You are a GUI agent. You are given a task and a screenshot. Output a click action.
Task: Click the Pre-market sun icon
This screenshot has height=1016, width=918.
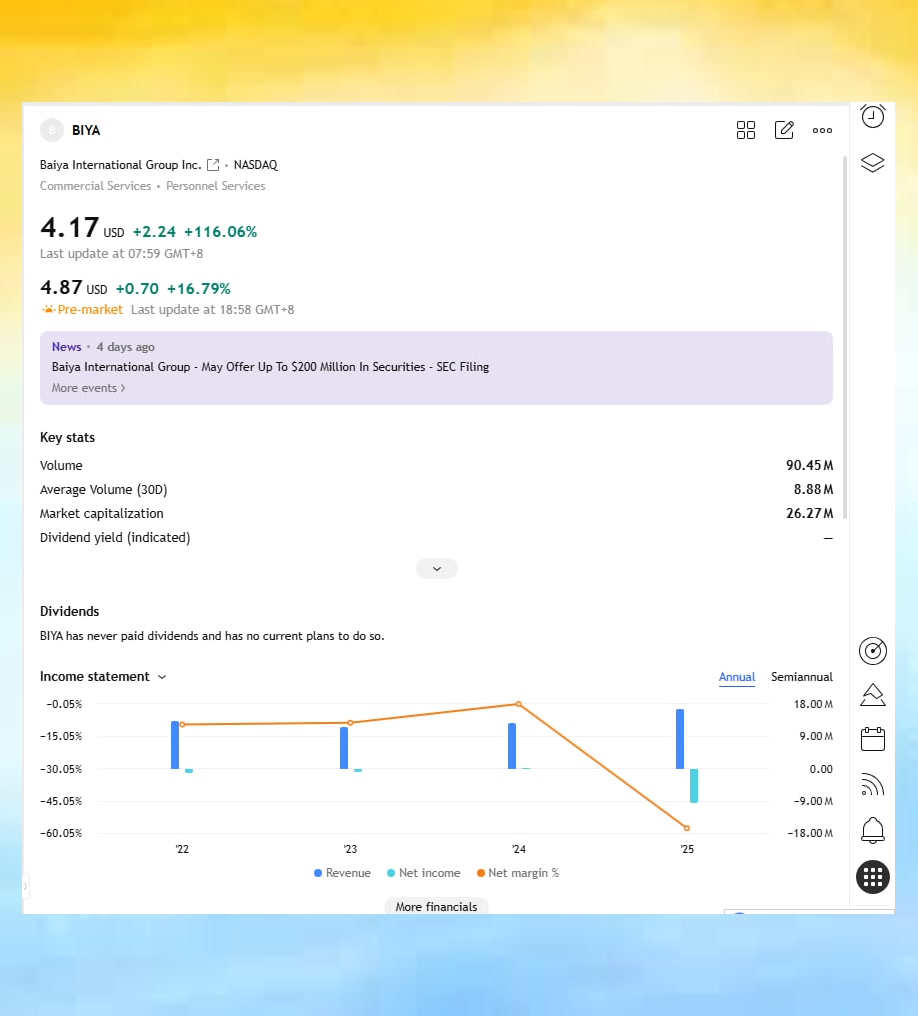tap(49, 310)
